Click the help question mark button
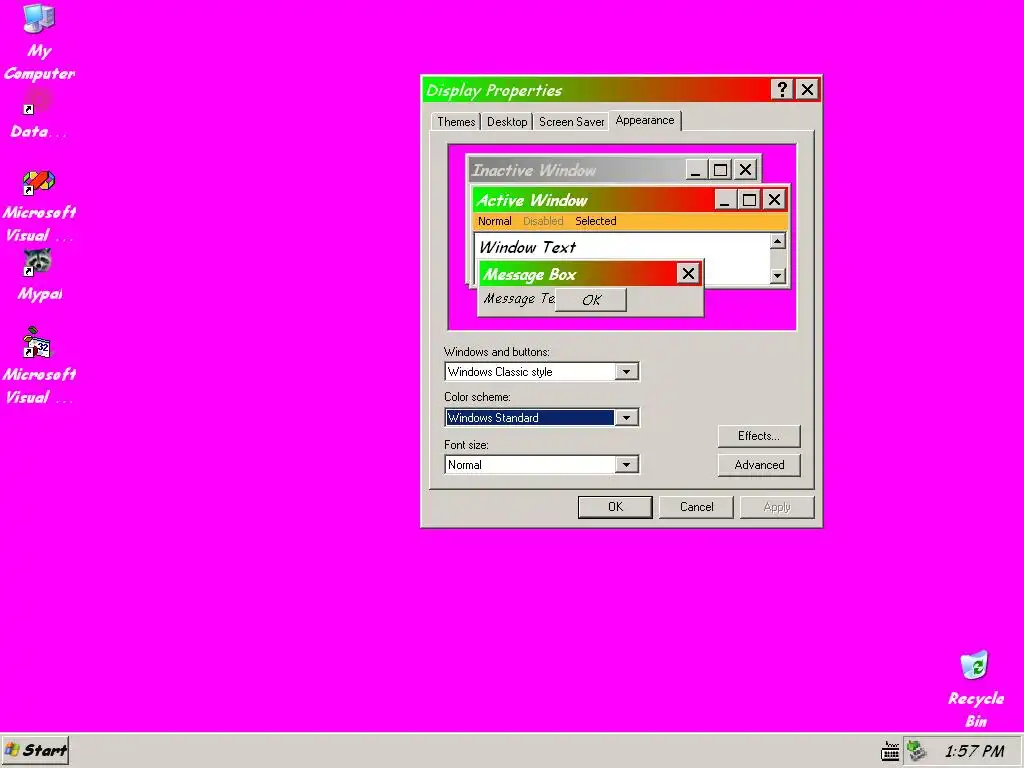1024x768 pixels. coord(782,89)
